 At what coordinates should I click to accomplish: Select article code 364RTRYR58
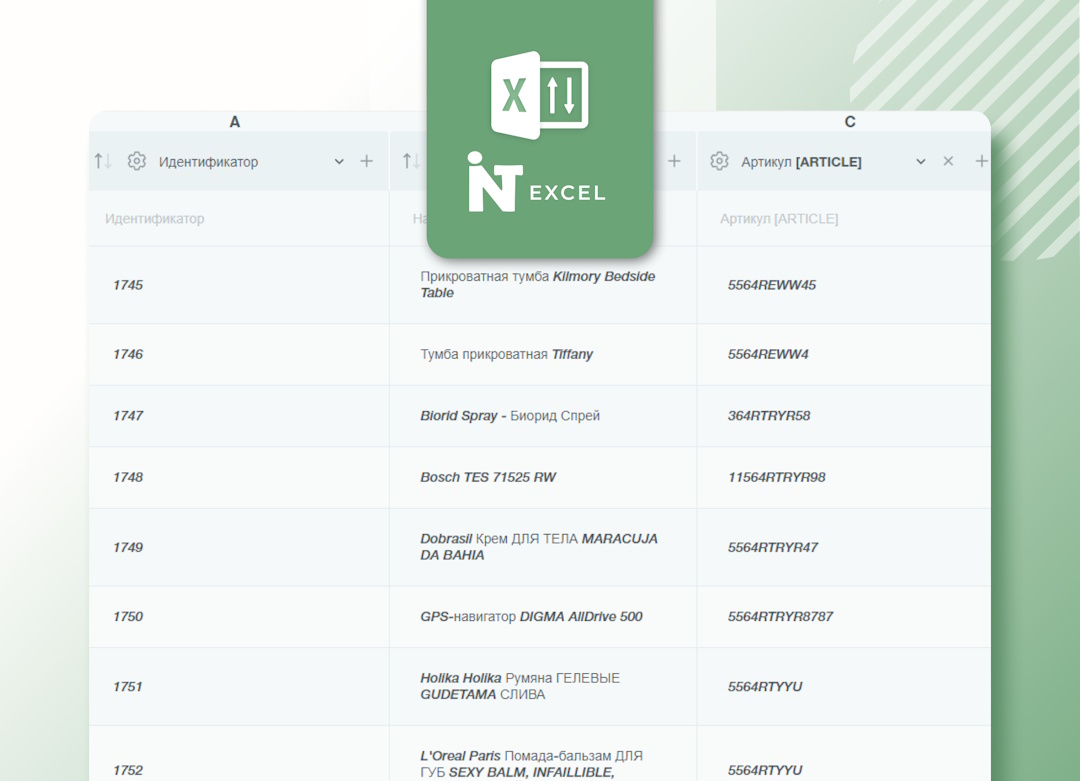[769, 416]
